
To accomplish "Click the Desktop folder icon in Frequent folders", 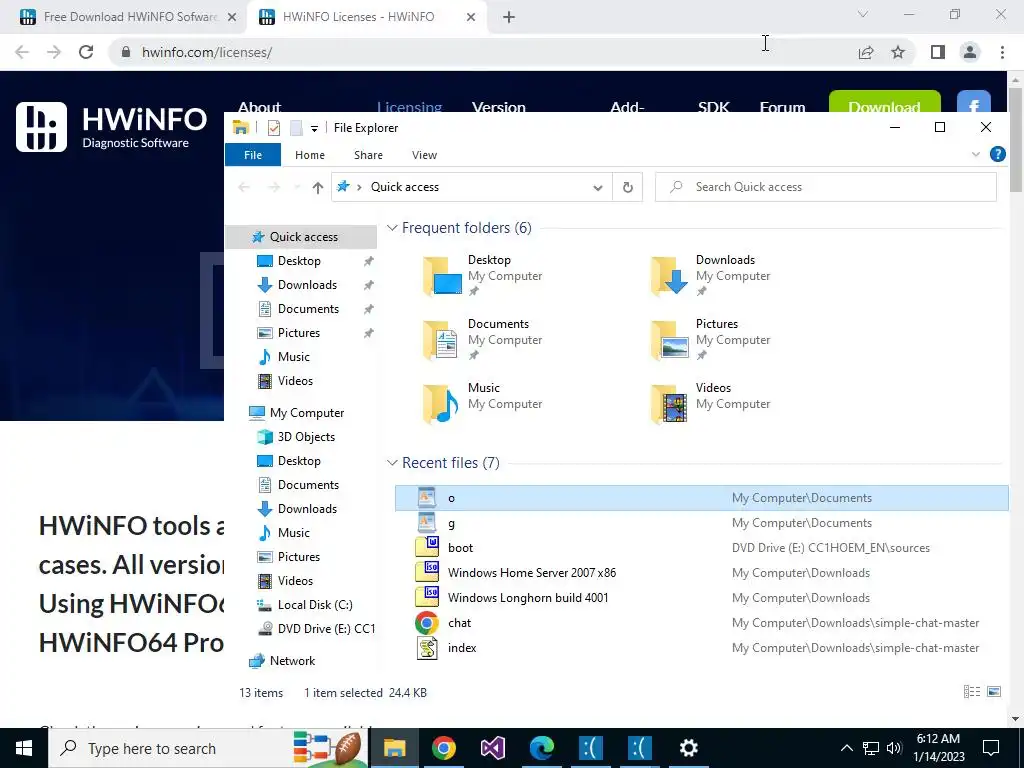I will coord(442,276).
